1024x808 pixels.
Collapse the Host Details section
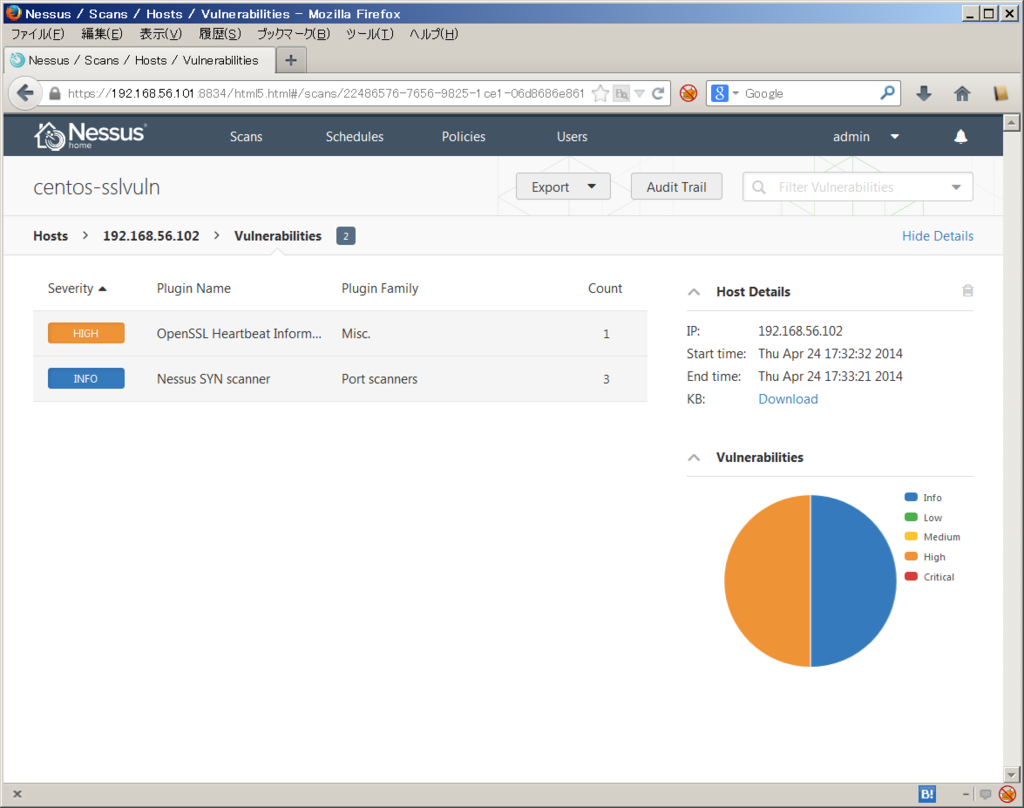pyautogui.click(x=694, y=292)
